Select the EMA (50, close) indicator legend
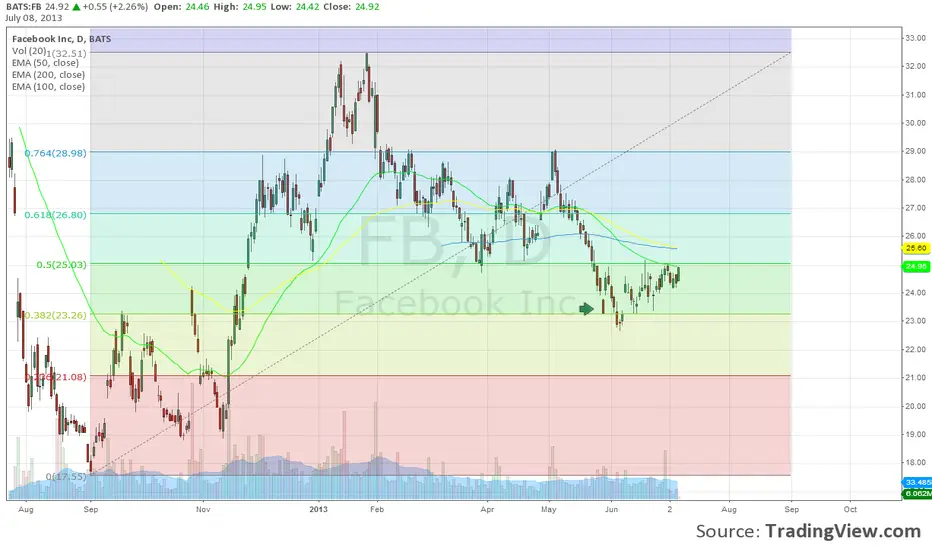This screenshot has height=550, width=932. point(45,63)
